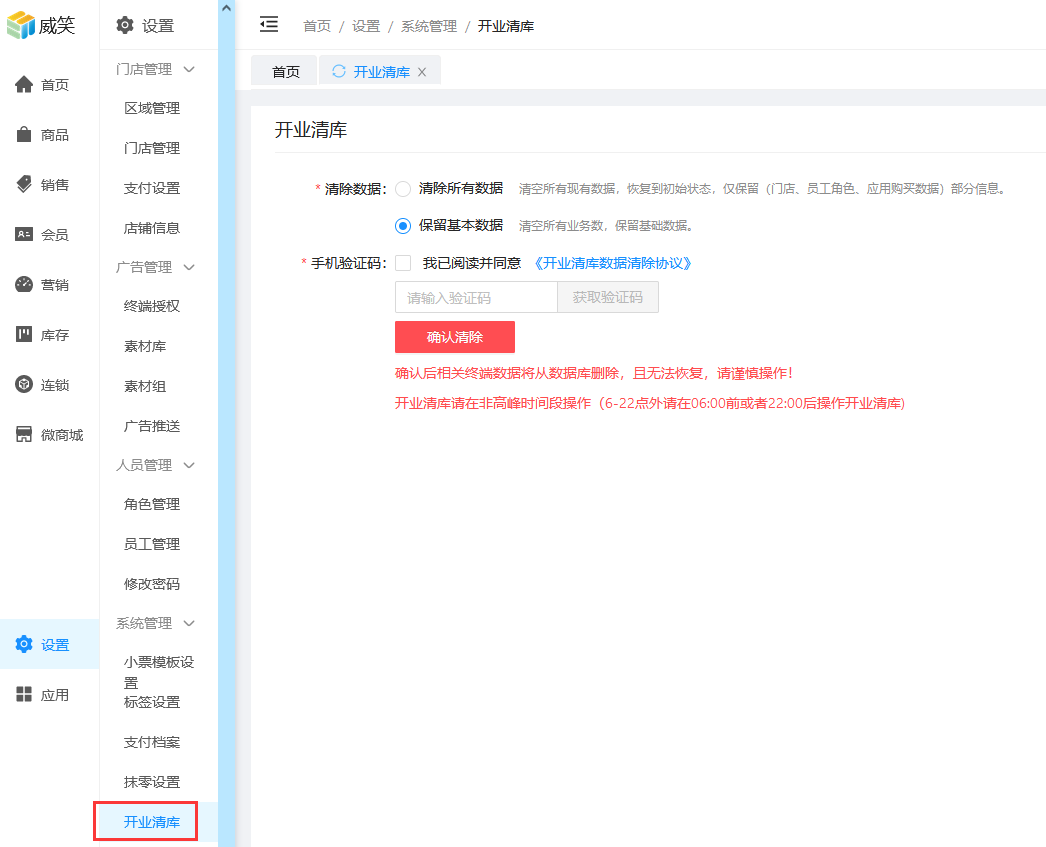Open the Marketing (营销) gauge icon
This screenshot has height=847, width=1046.
click(24, 284)
